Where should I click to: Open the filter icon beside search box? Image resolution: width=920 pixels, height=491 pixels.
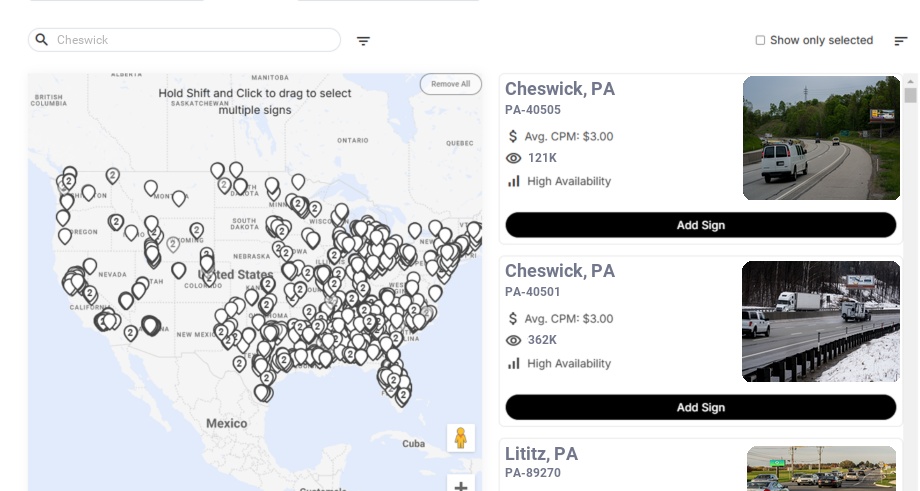coord(363,41)
